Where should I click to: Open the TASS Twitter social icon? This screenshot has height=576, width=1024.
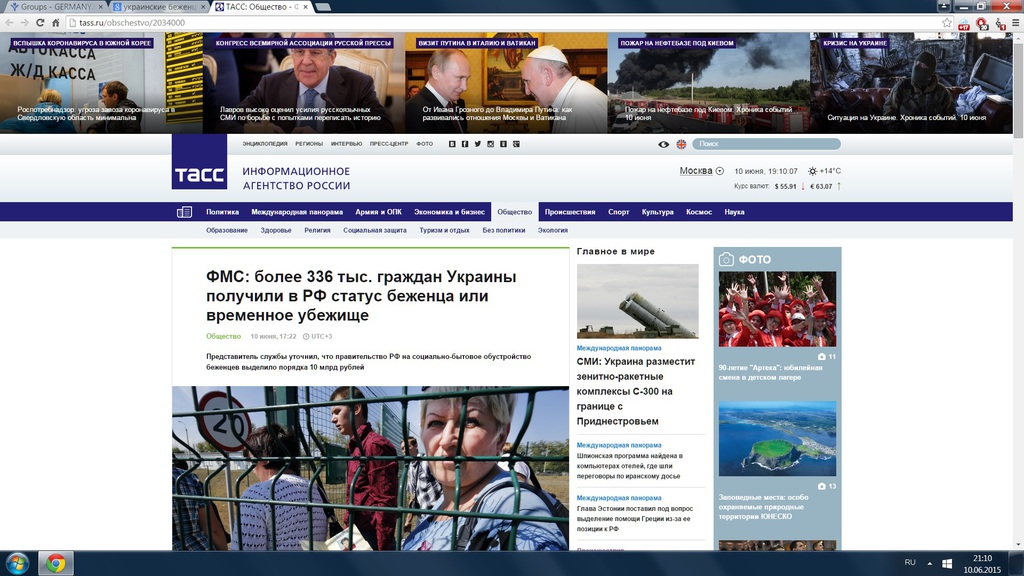tap(477, 144)
